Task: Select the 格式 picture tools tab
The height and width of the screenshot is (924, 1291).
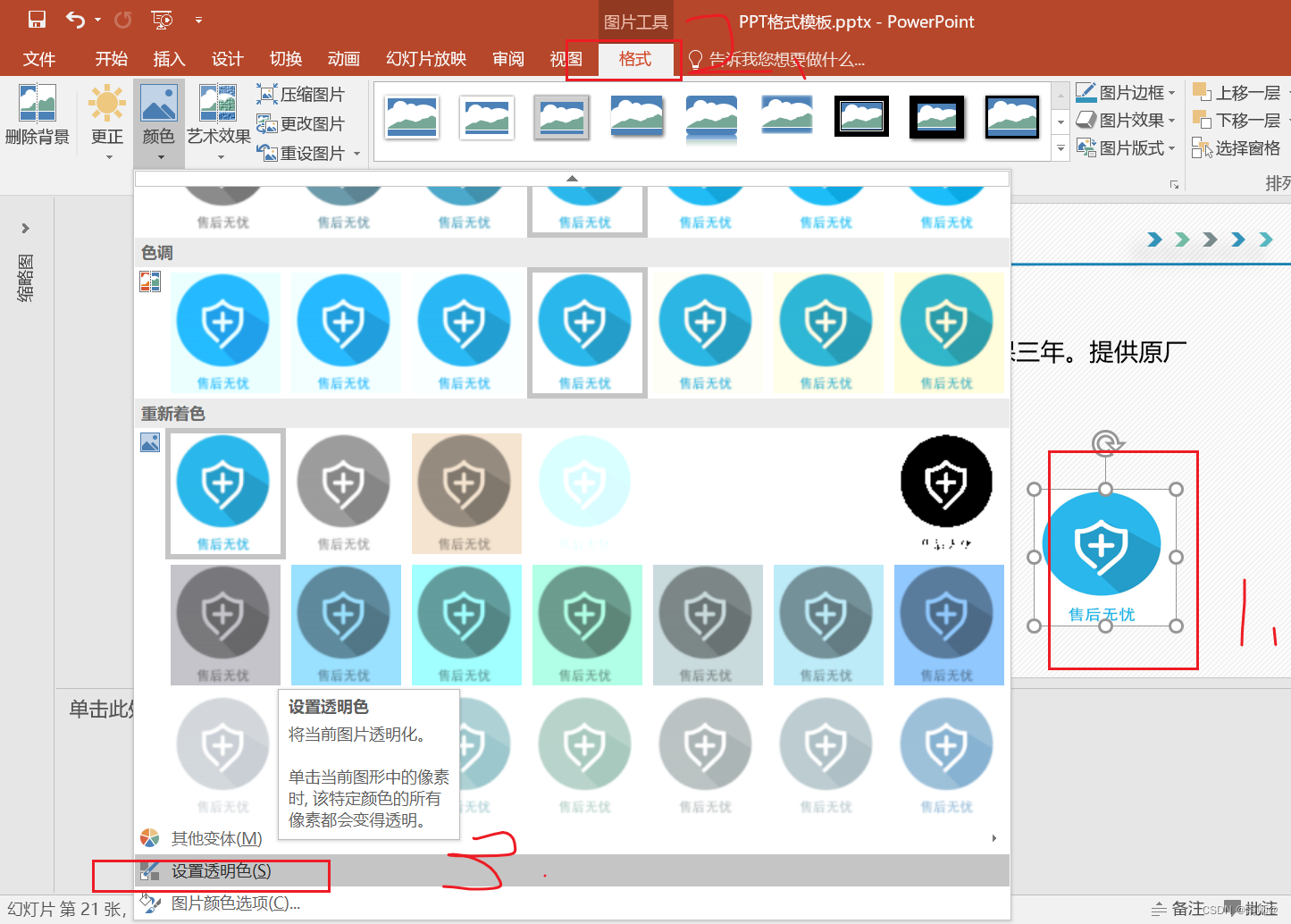Action: pyautogui.click(x=634, y=59)
